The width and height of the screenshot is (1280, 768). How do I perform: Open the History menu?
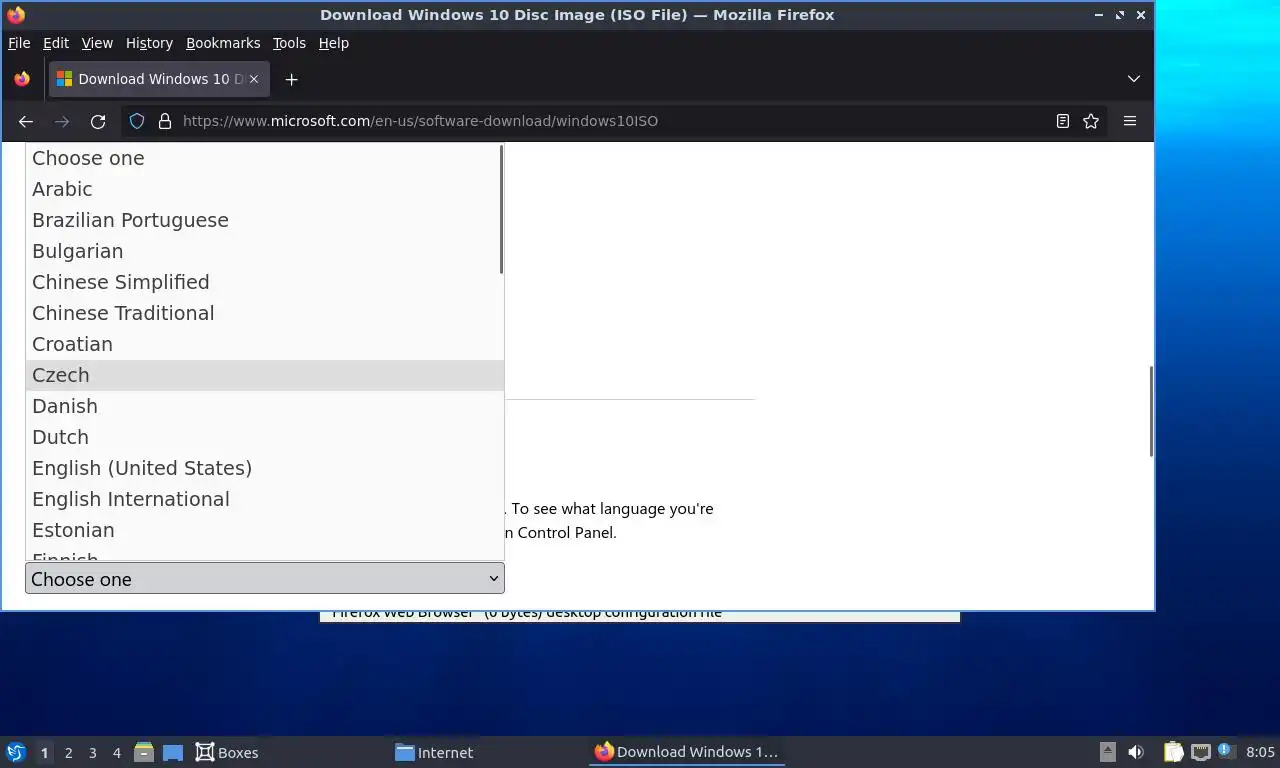pyautogui.click(x=149, y=43)
